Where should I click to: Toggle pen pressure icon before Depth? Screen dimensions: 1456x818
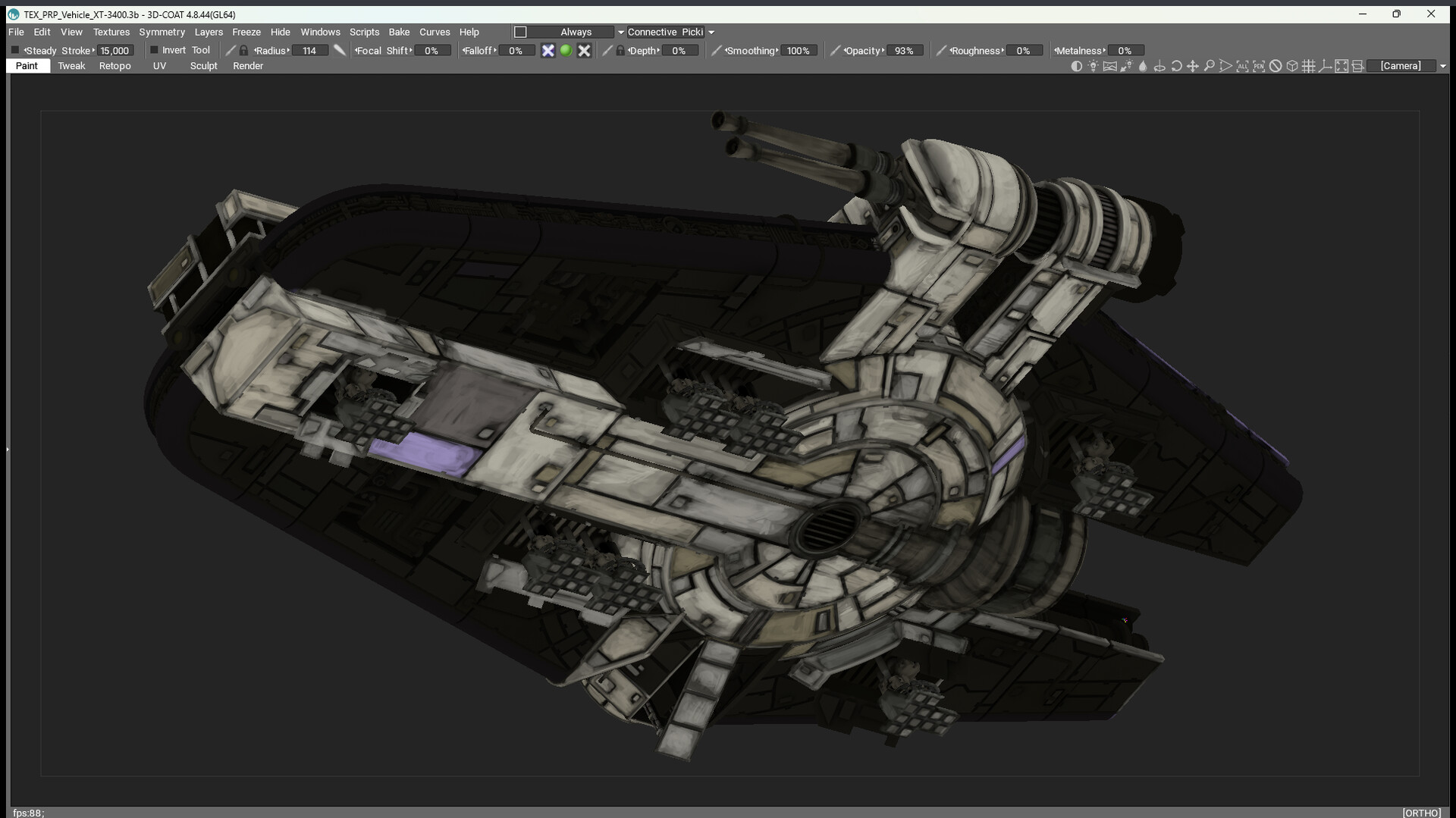[607, 51]
